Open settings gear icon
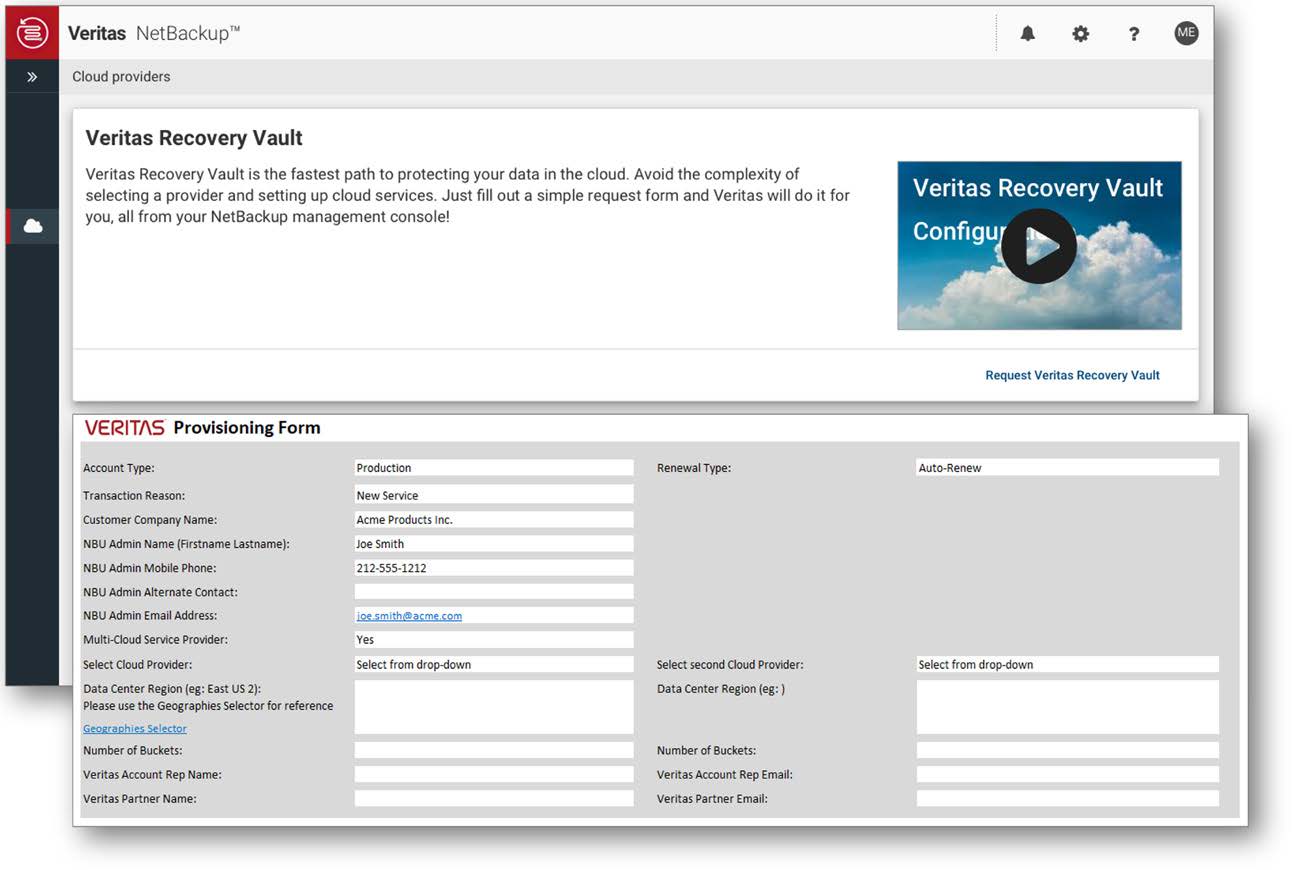This screenshot has width=1292, height=870. point(1080,34)
